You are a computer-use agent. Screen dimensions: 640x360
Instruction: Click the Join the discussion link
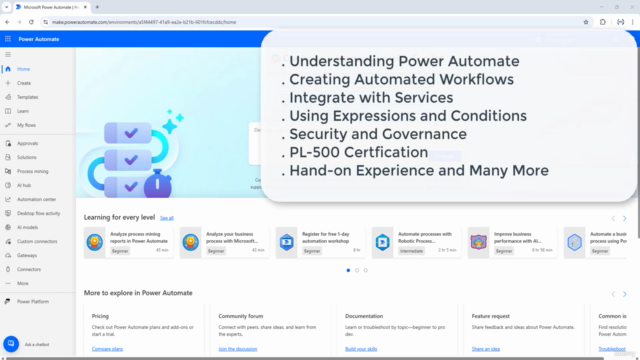(238, 349)
